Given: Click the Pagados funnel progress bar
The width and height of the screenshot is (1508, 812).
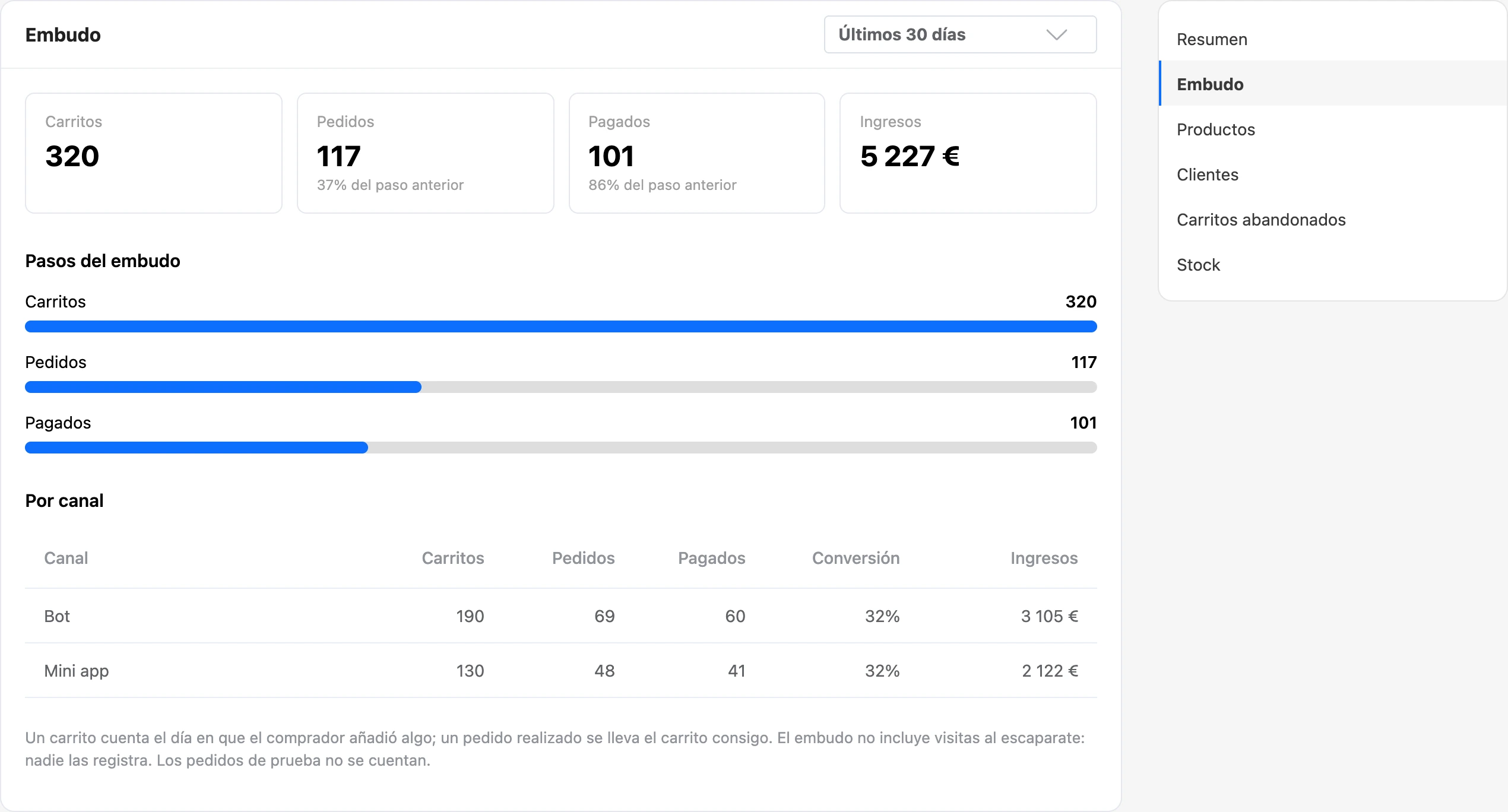Looking at the screenshot, I should pos(561,448).
